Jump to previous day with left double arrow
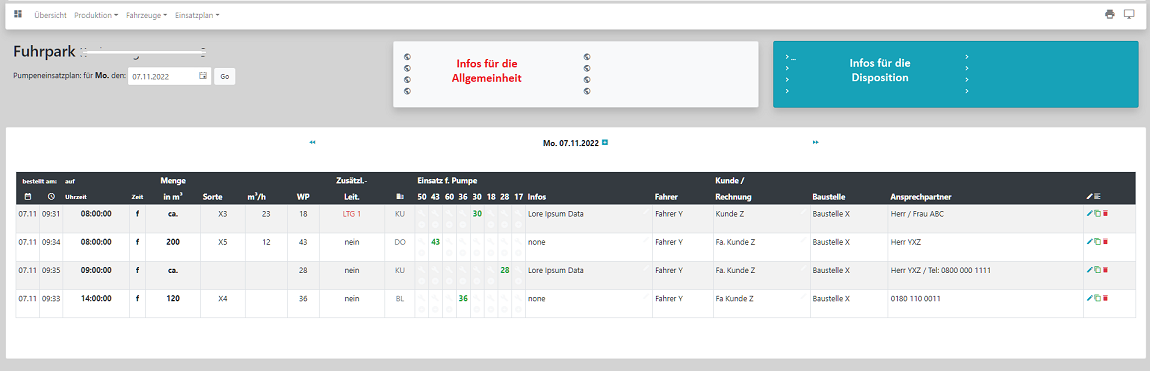Screen dimensions: 1150x371 pos(312,142)
